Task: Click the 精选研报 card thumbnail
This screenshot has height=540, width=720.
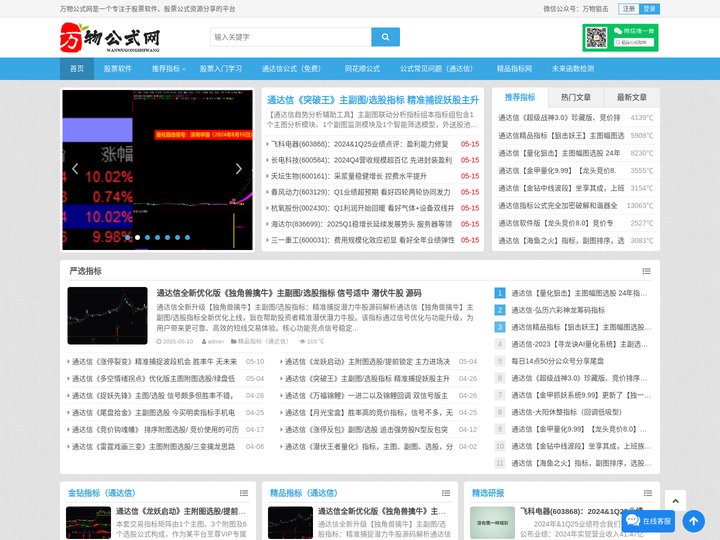Action: (x=492, y=523)
